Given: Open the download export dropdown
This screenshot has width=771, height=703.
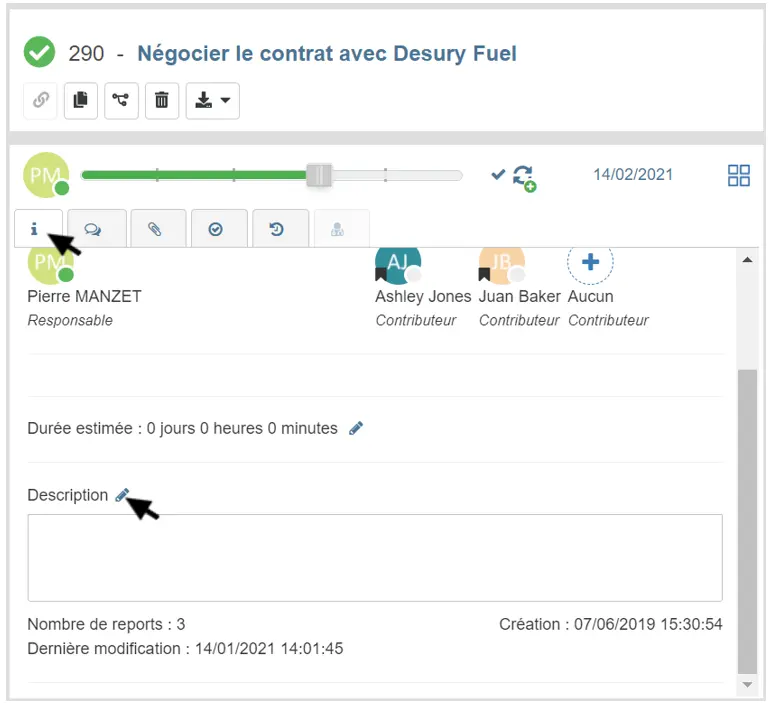Looking at the screenshot, I should [212, 100].
